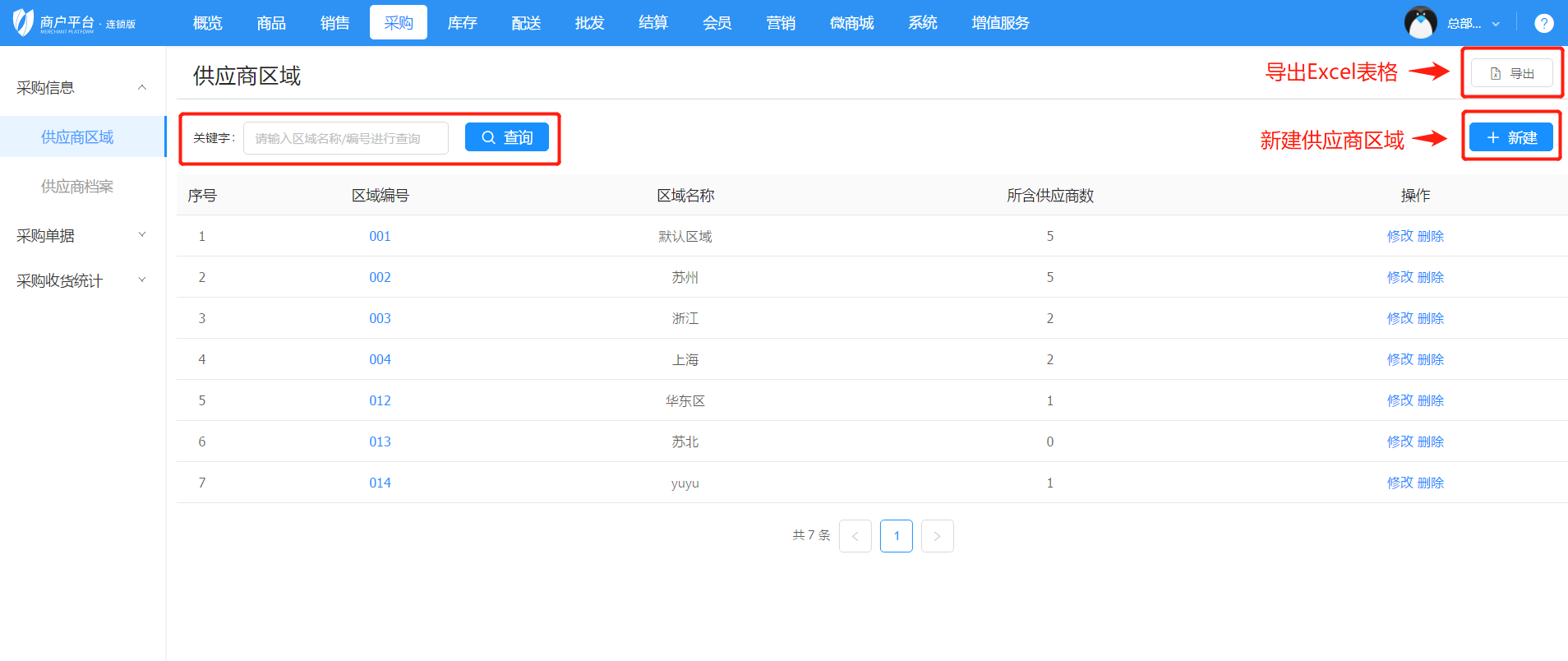This screenshot has height=661, width=1568.
Task: Click the New (新建) plus button
Action: 1510,137
